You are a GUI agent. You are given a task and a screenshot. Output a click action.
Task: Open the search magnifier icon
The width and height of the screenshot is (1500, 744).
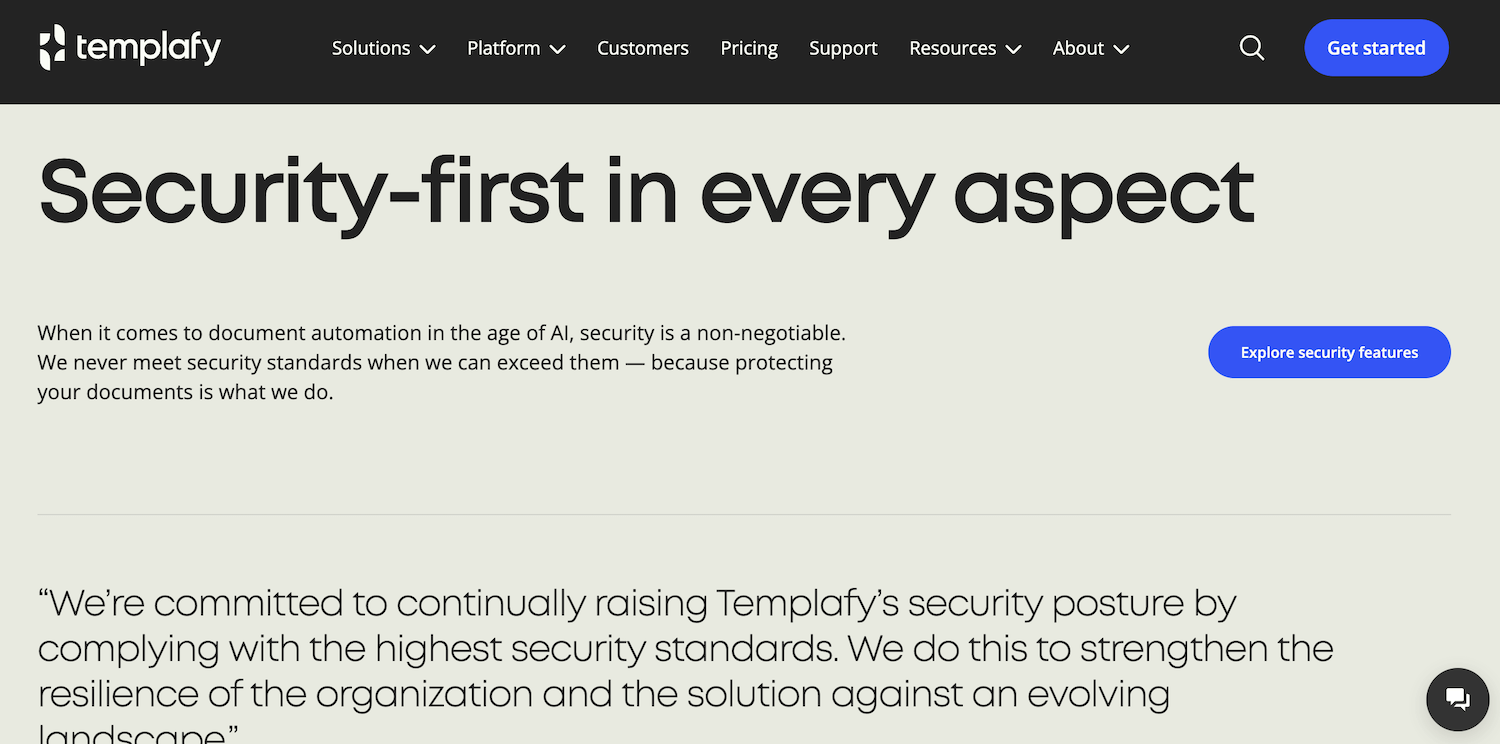click(x=1252, y=48)
